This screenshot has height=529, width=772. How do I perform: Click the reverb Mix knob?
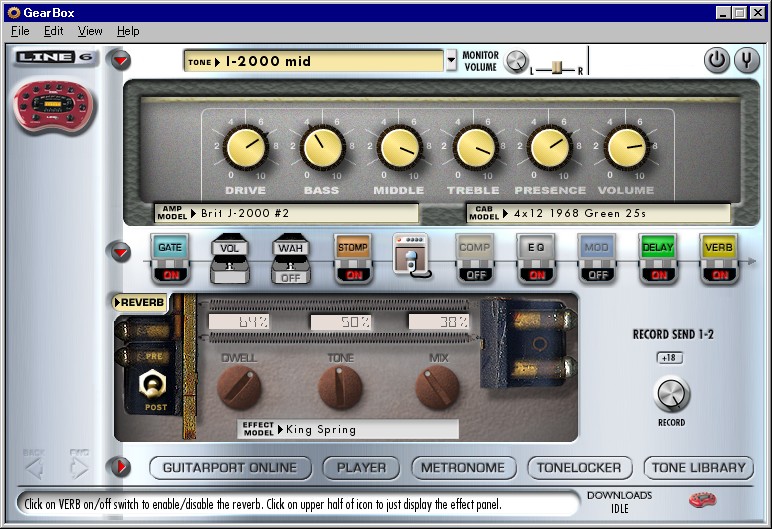(x=437, y=388)
